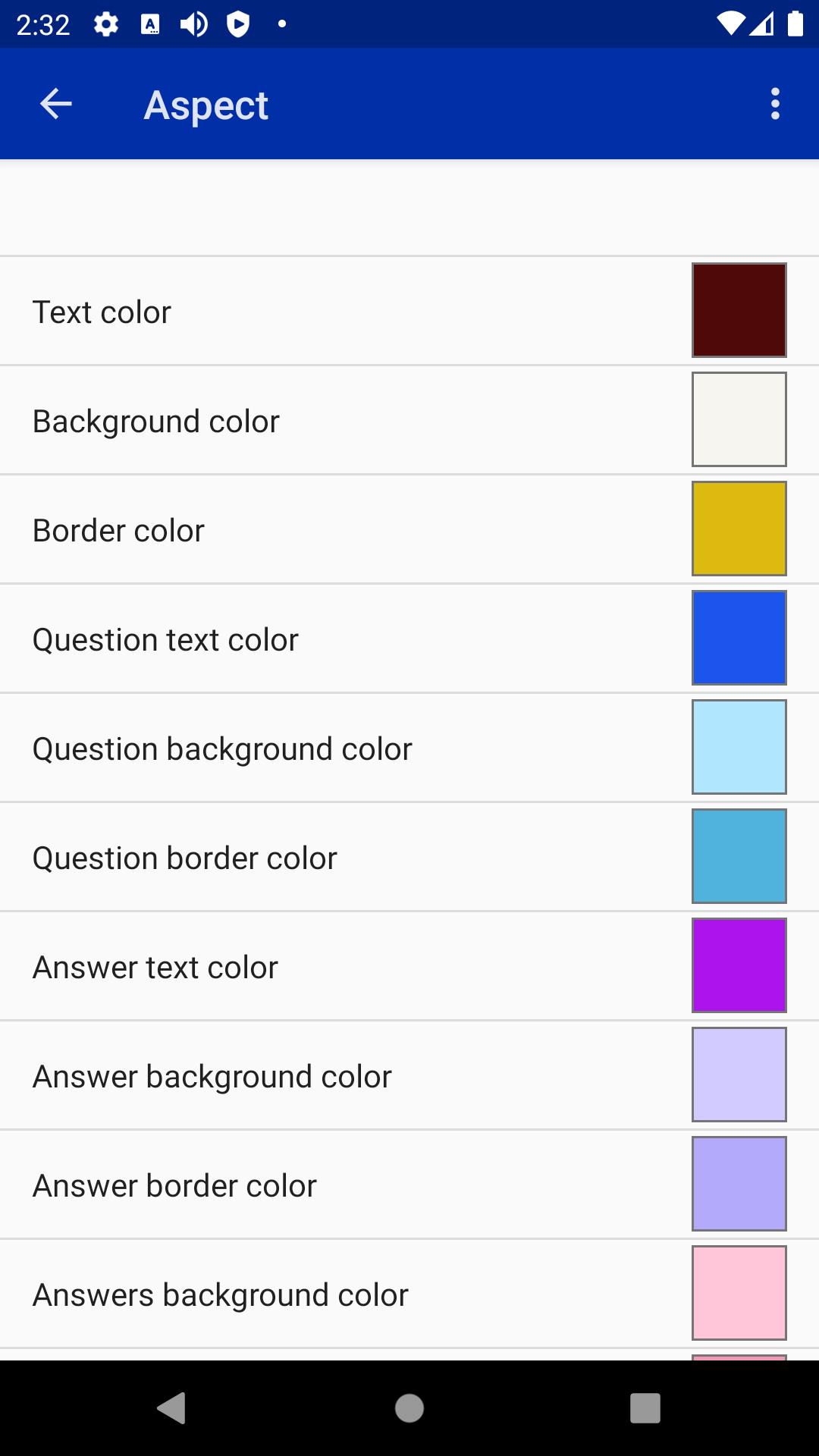This screenshot has width=819, height=1456.
Task: Tap the Android home circle button
Action: click(409, 1408)
